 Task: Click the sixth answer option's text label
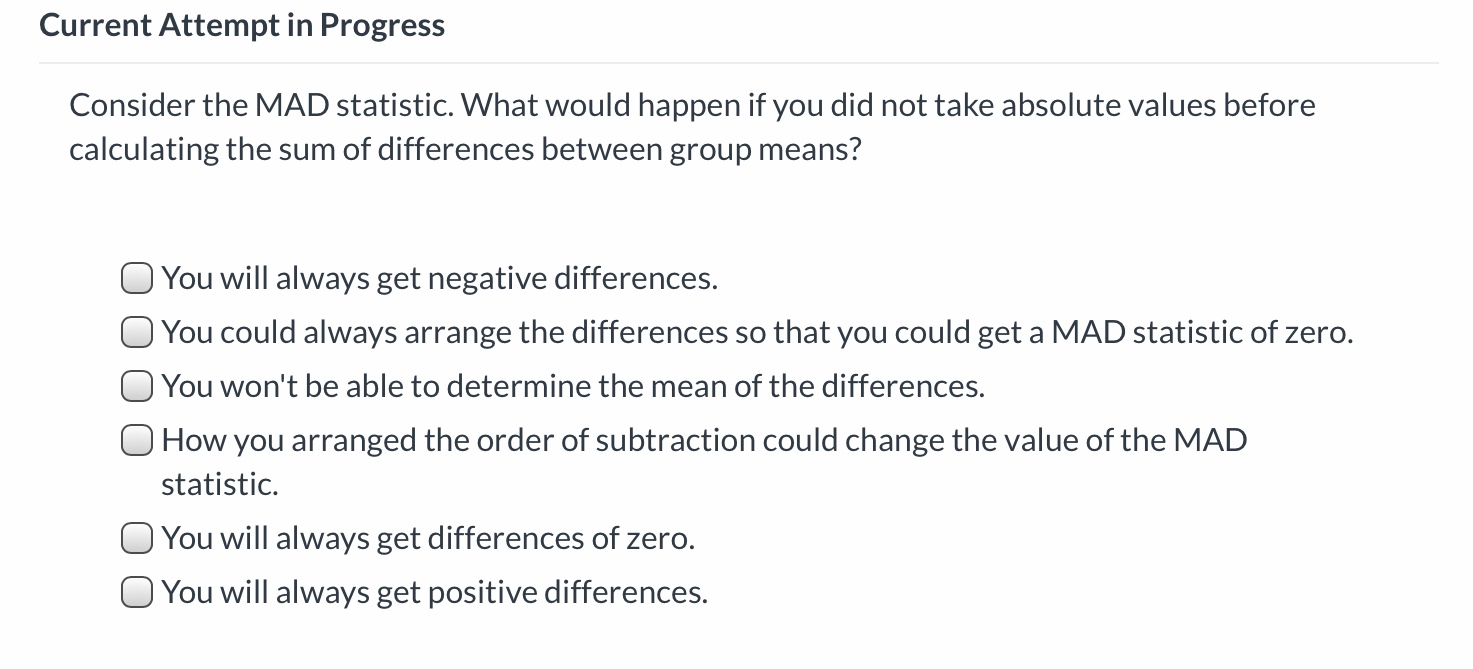point(434,591)
